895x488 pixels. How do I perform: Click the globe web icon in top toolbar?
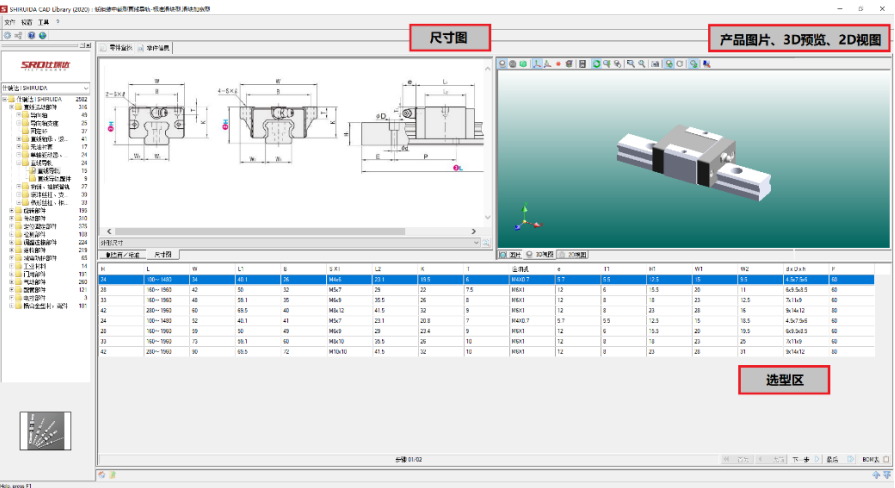(x=41, y=35)
